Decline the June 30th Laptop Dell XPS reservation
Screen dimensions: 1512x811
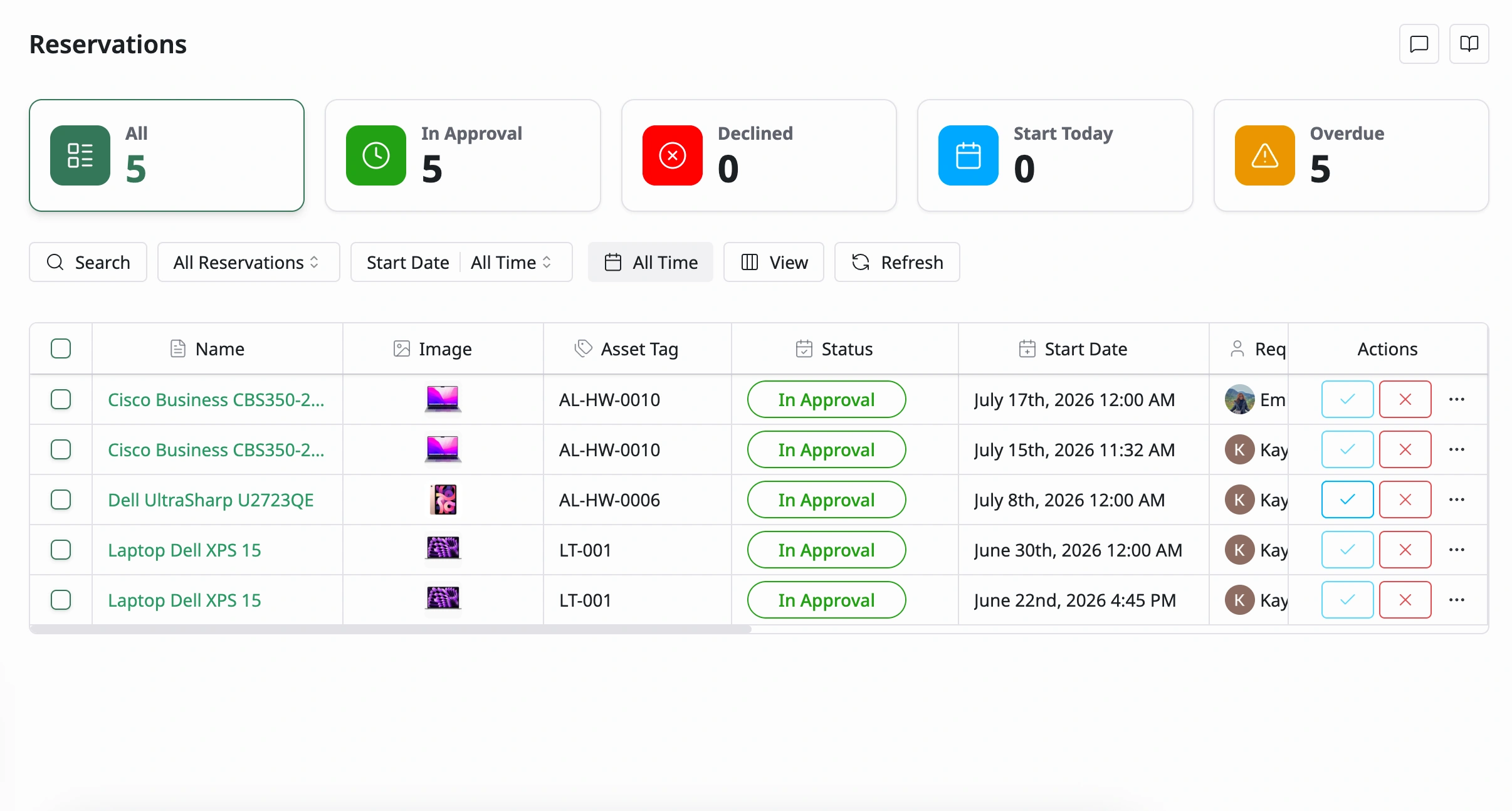1405,550
